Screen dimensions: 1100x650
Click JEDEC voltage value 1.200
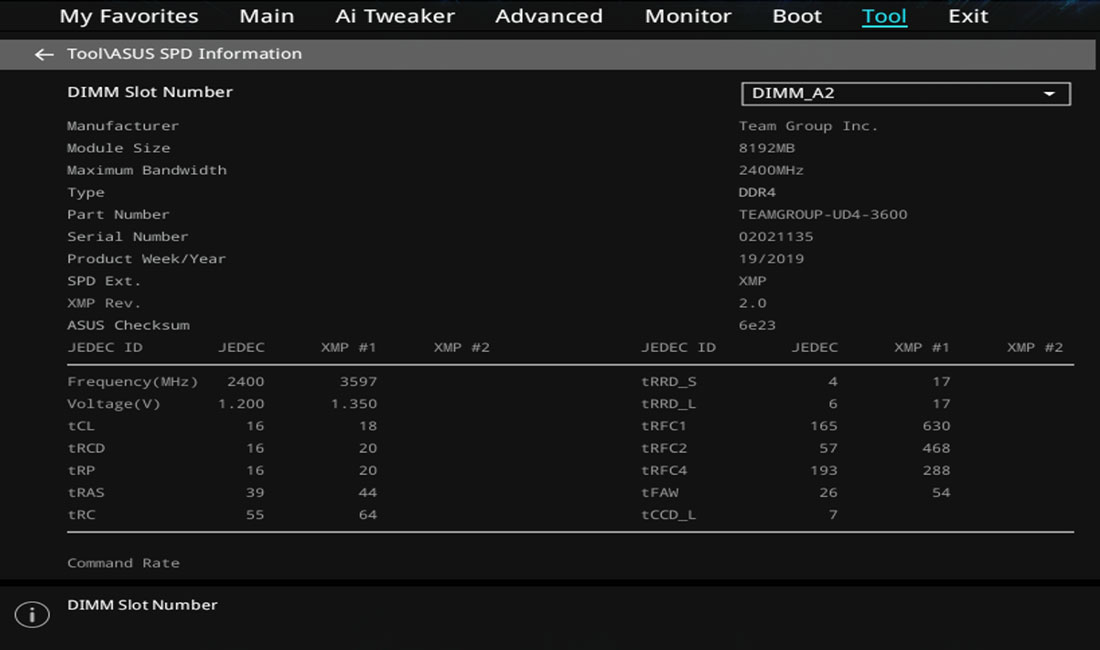(x=241, y=405)
